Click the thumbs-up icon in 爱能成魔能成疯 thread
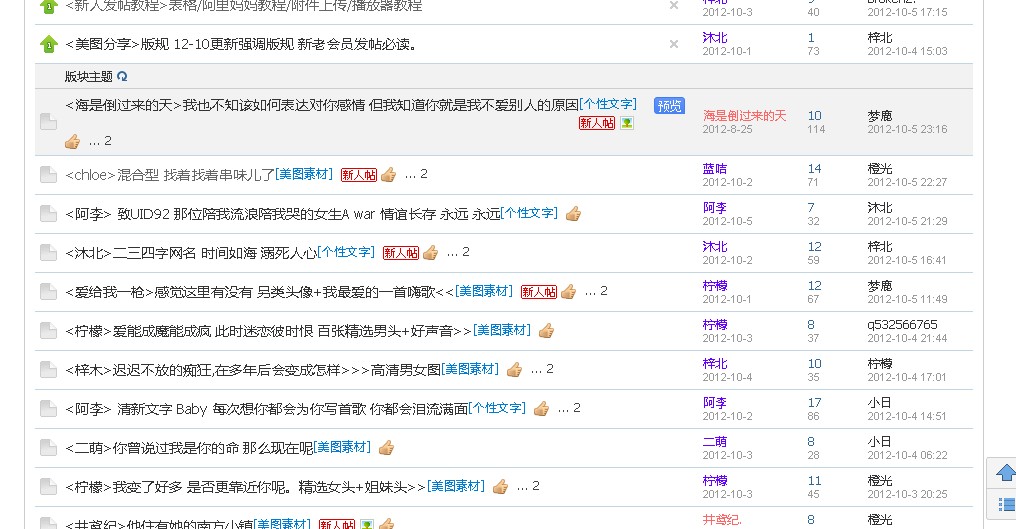This screenshot has height=529, width=1016. 547,331
